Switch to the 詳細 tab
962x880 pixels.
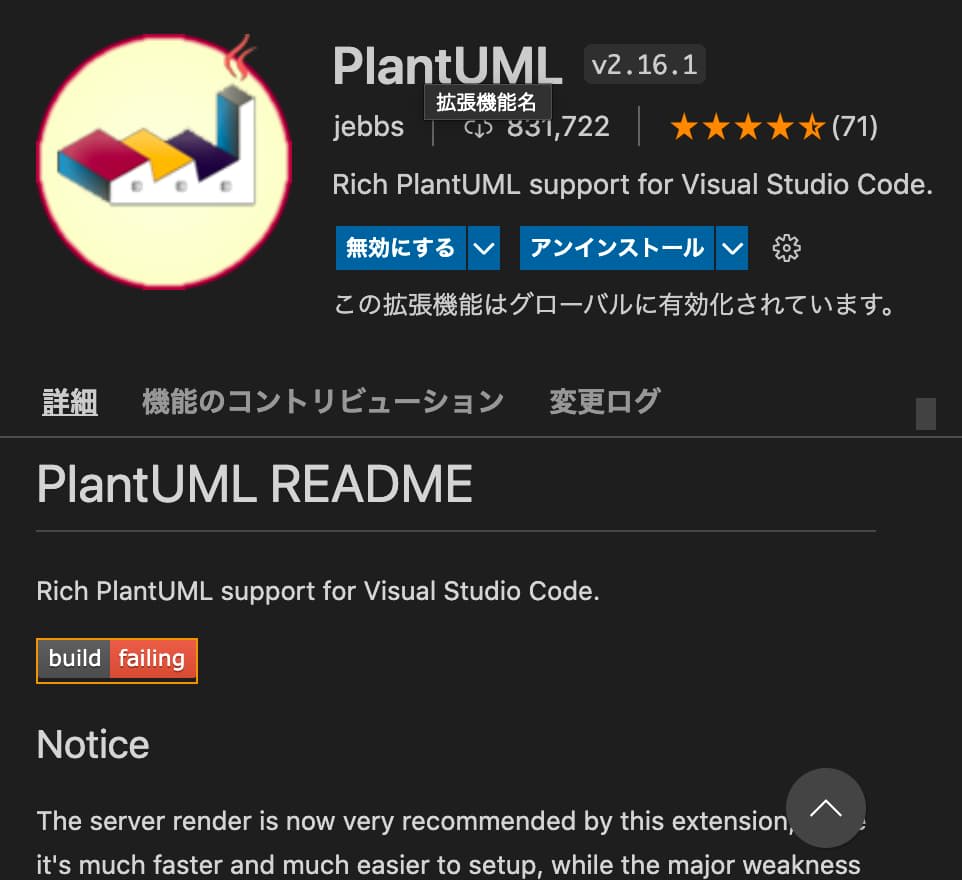click(70, 402)
